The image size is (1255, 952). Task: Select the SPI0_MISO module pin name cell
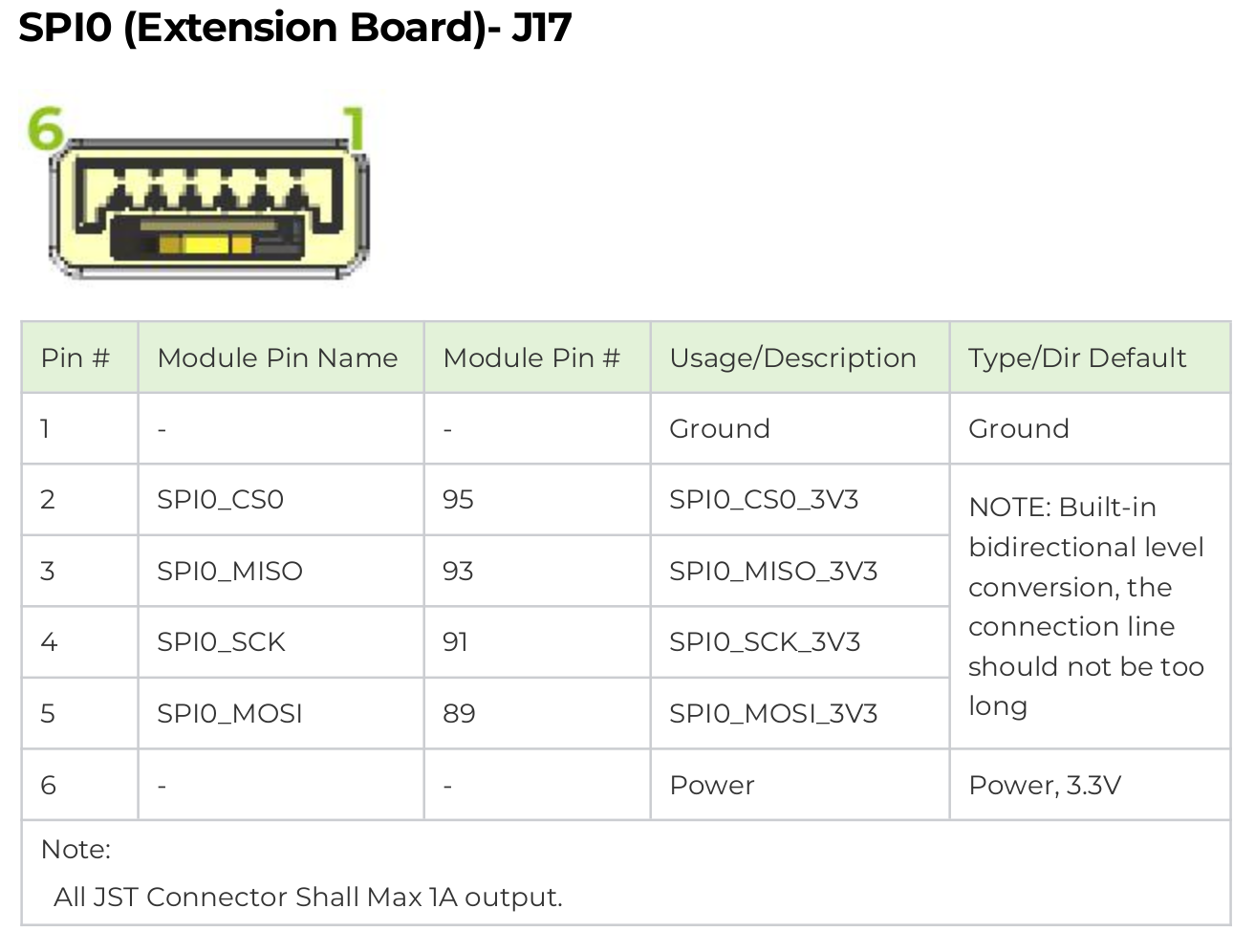point(281,571)
